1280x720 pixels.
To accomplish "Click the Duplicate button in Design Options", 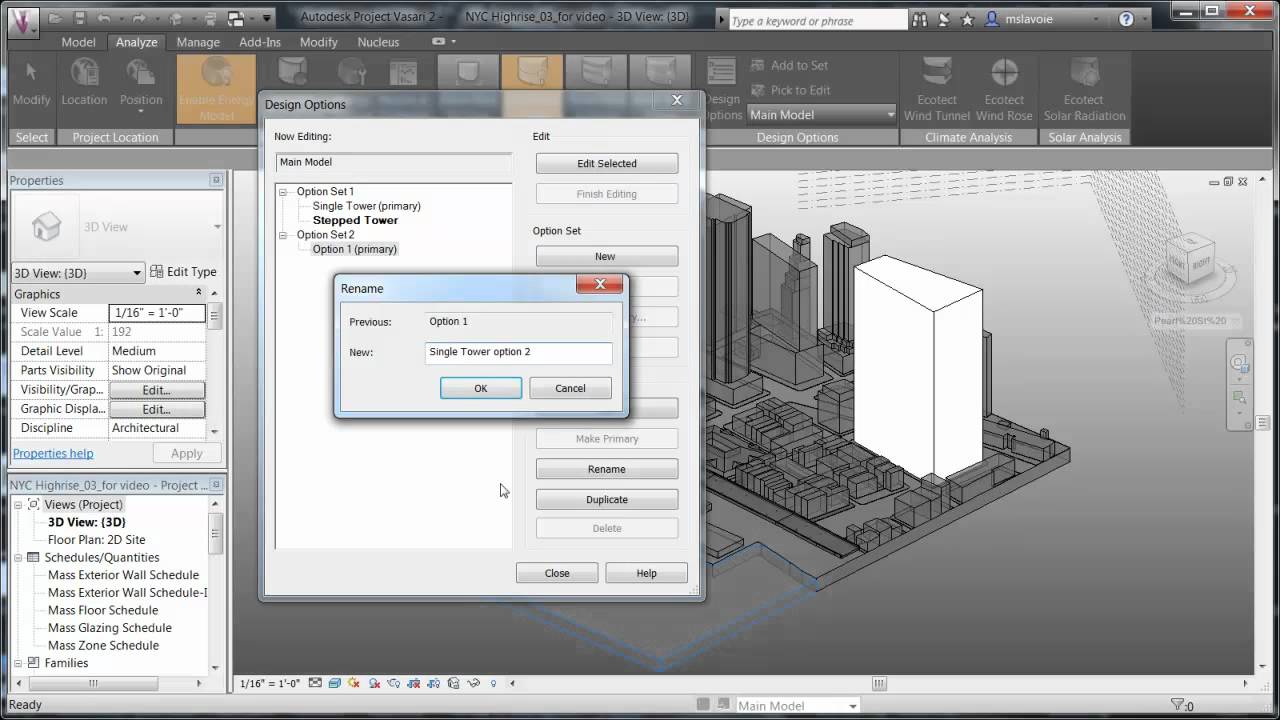I will coord(606,499).
